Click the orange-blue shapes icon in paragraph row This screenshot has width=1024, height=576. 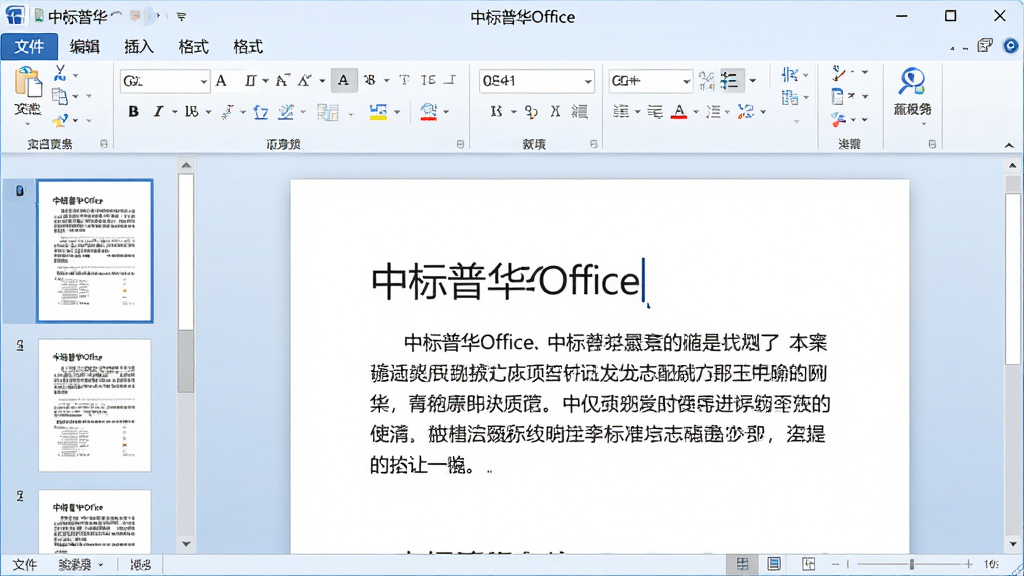click(746, 112)
